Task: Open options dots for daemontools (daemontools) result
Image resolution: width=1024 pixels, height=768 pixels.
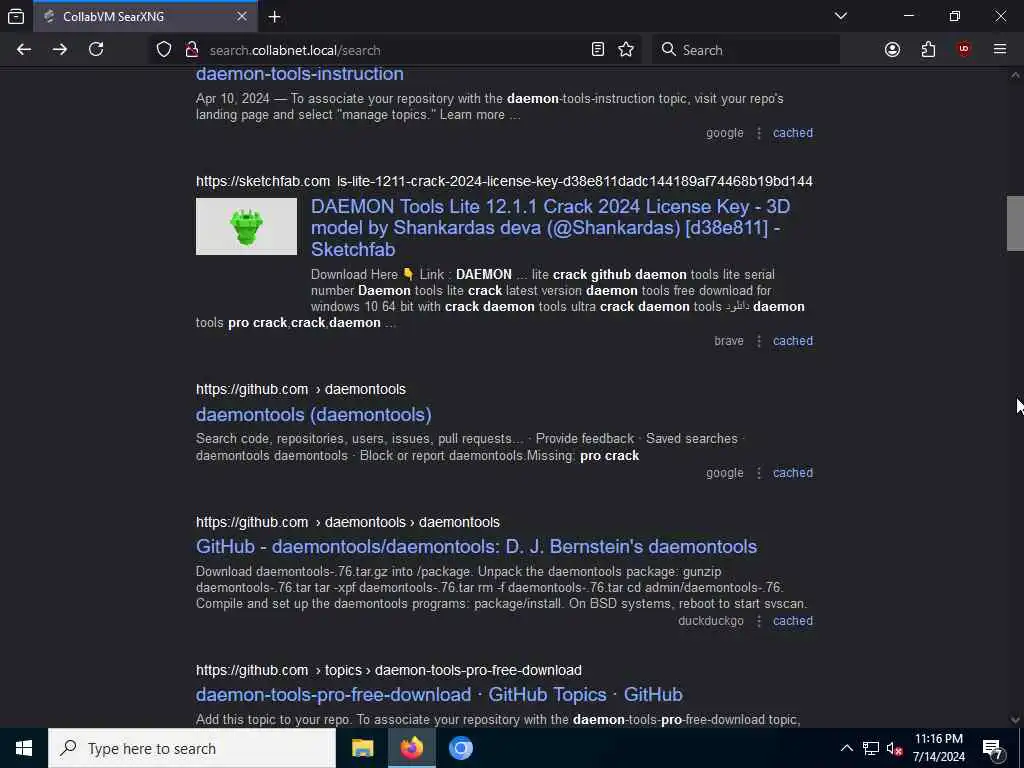Action: coord(758,473)
